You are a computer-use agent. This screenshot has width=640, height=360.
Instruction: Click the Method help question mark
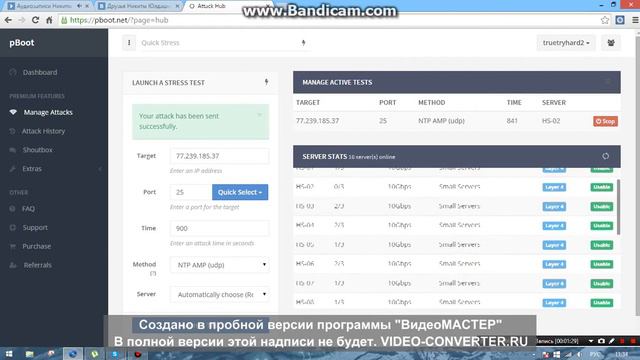(x=153, y=273)
